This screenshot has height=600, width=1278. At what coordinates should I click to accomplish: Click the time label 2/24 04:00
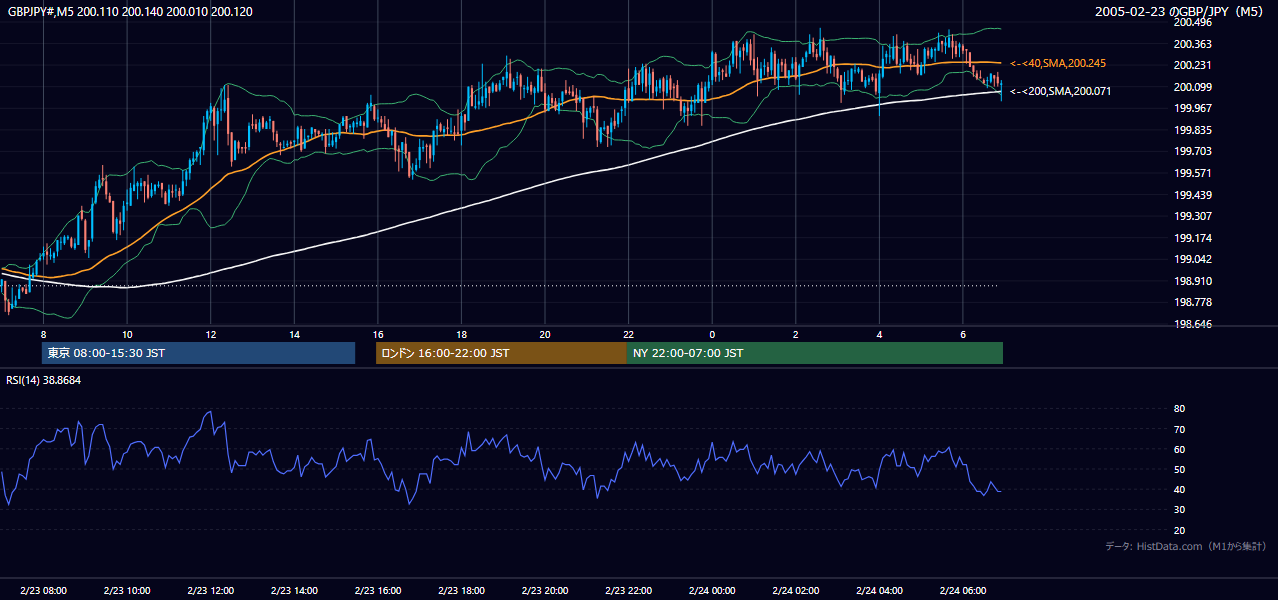click(x=879, y=590)
